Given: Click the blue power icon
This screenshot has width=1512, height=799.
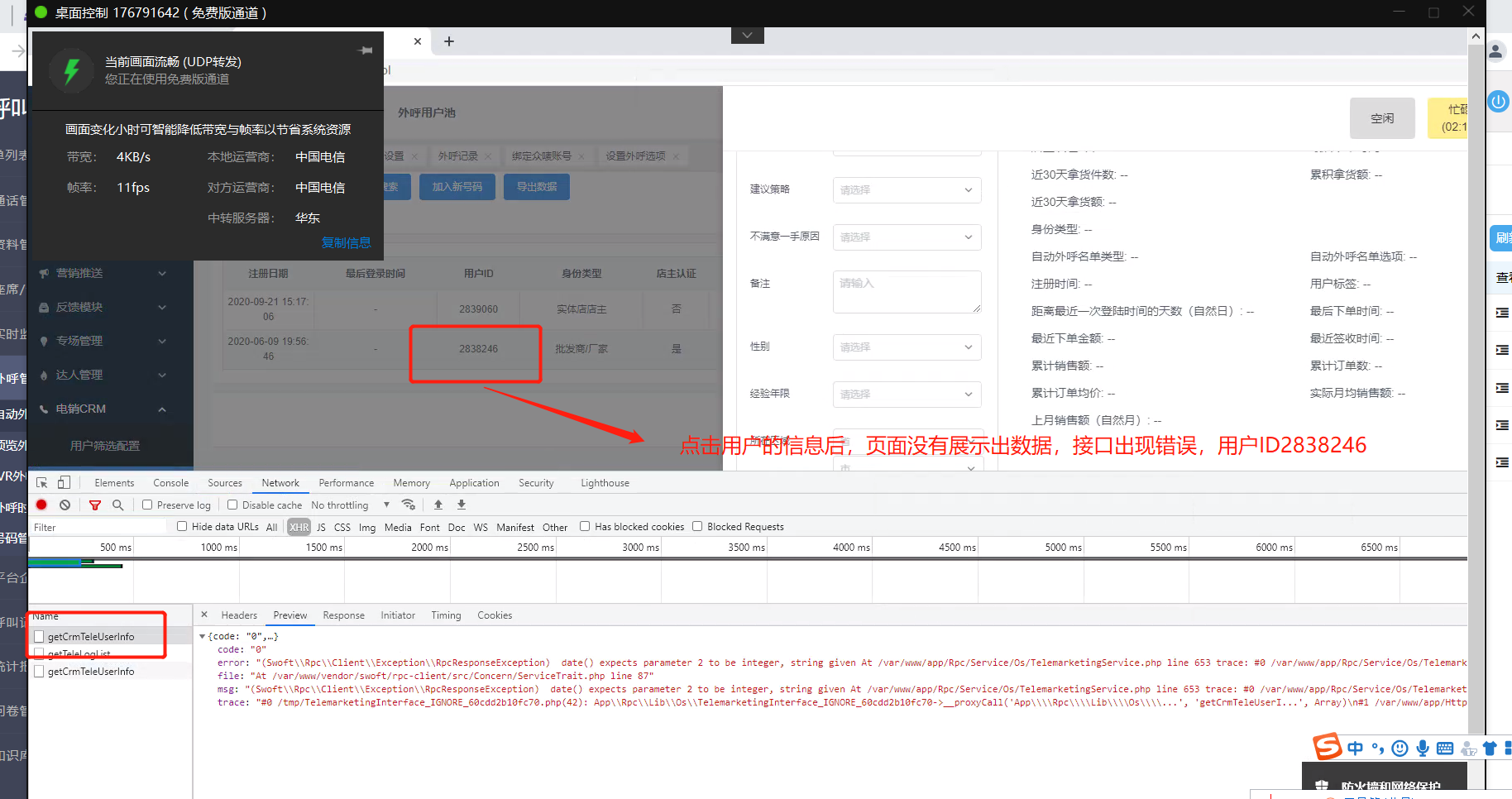Looking at the screenshot, I should coord(1498,102).
